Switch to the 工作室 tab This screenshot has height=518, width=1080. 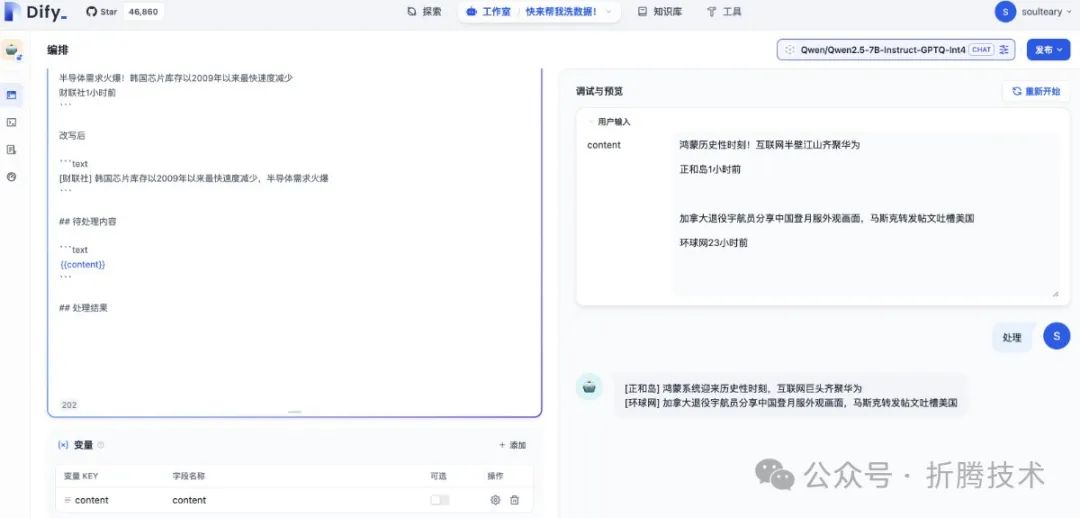pyautogui.click(x=488, y=12)
